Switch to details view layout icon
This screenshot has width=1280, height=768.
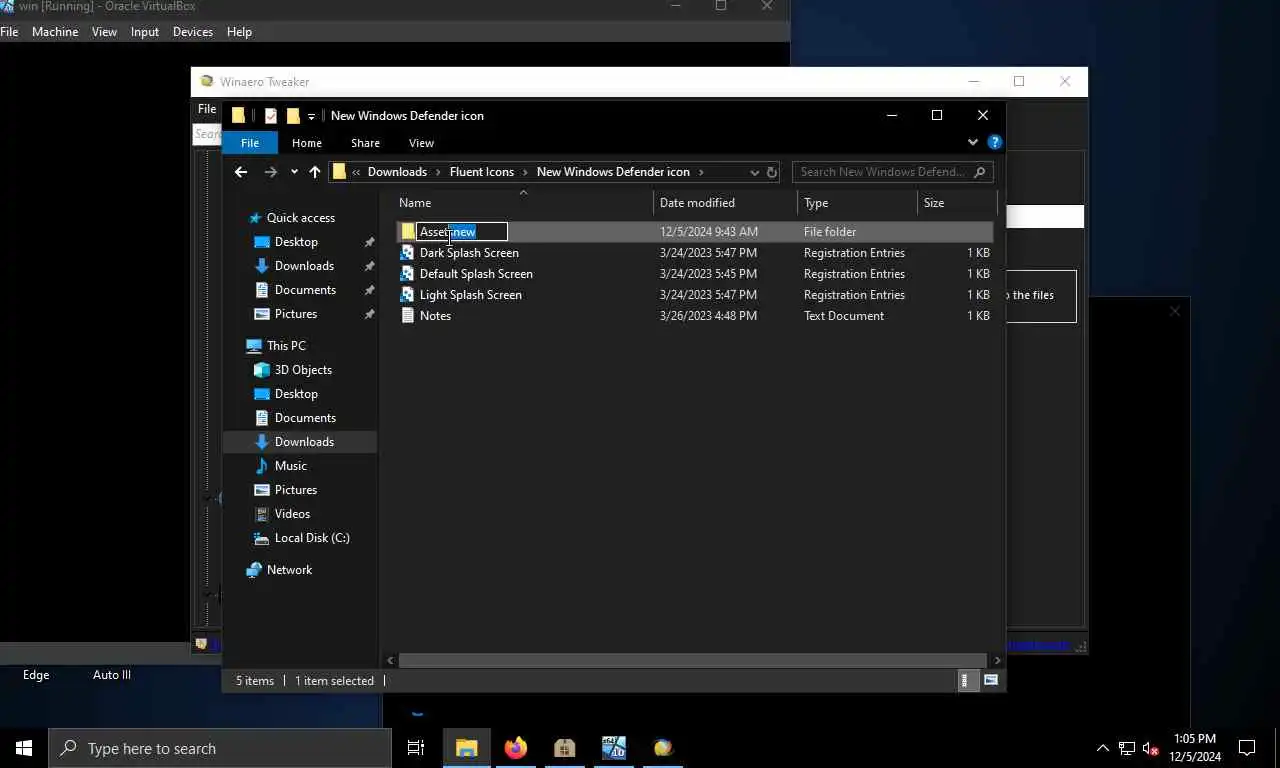click(x=965, y=680)
